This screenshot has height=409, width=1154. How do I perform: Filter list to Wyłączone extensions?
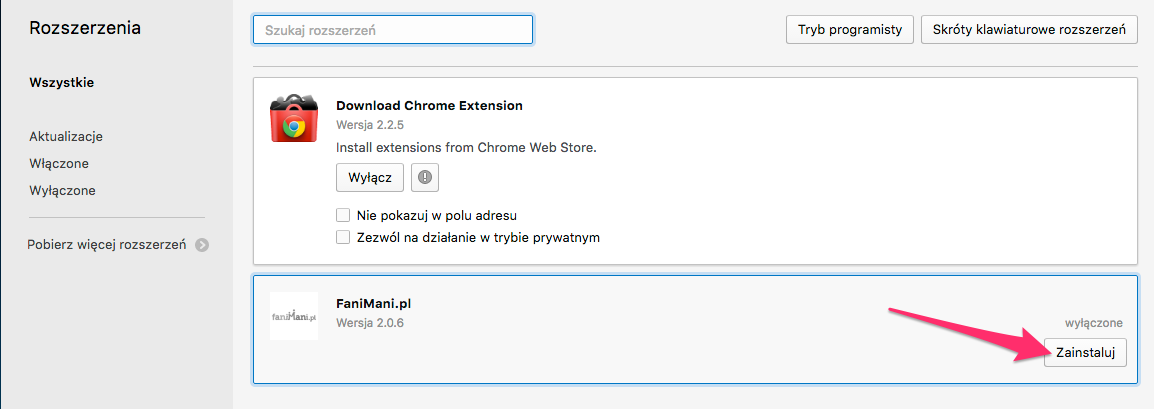[x=63, y=191]
